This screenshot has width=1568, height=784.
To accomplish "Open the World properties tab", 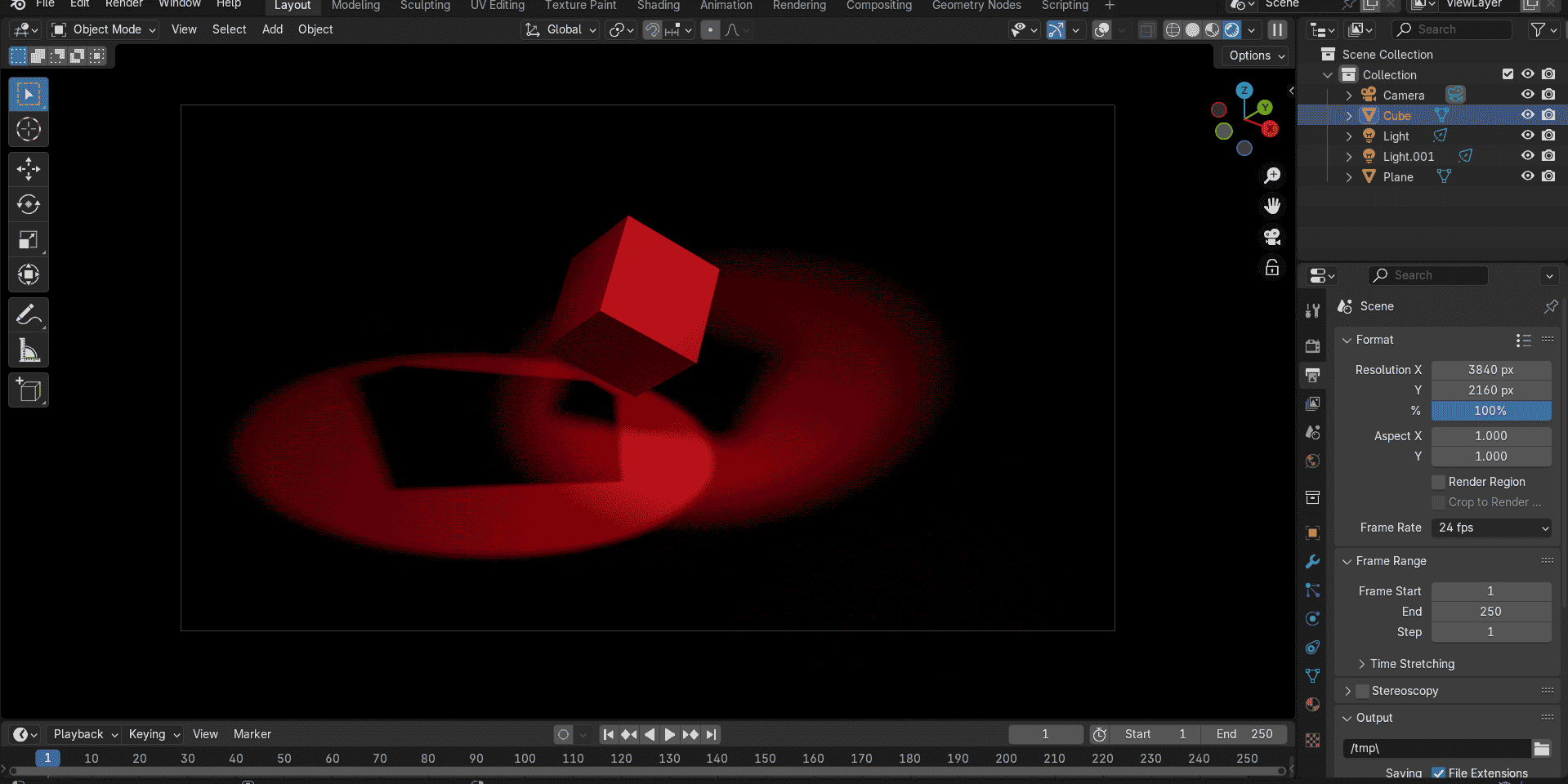I will (1312, 461).
